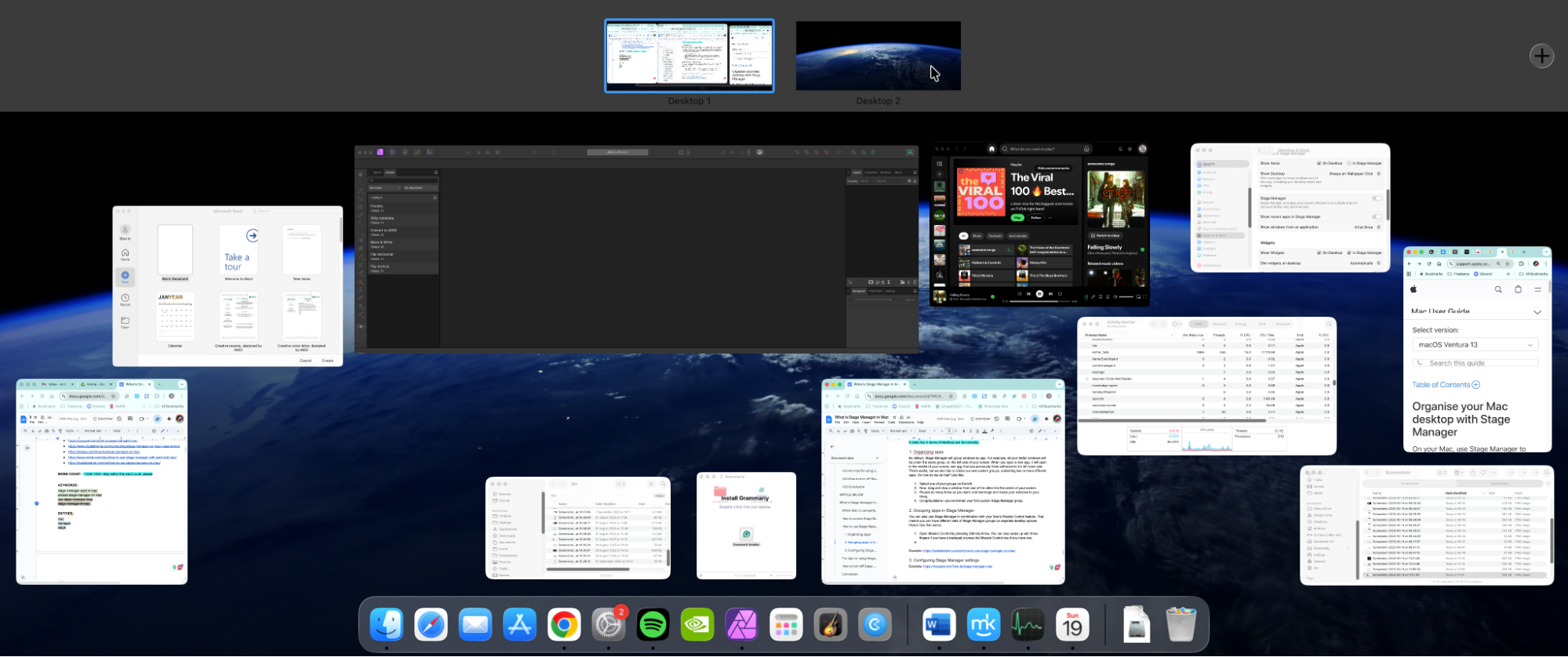Switch to the Energy tab in Activity Monitor
The height and width of the screenshot is (657, 1568).
click(x=1241, y=324)
